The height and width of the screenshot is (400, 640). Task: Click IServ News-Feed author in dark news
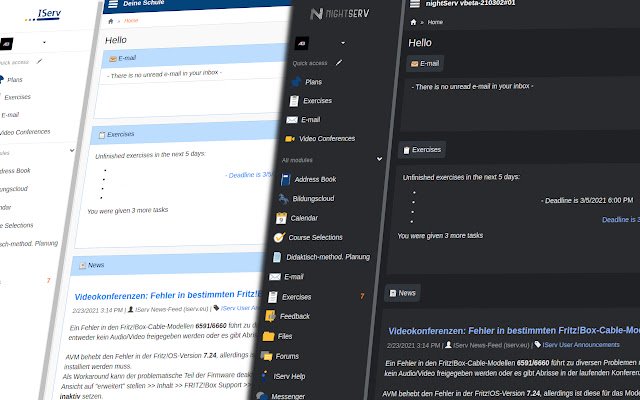pos(491,345)
